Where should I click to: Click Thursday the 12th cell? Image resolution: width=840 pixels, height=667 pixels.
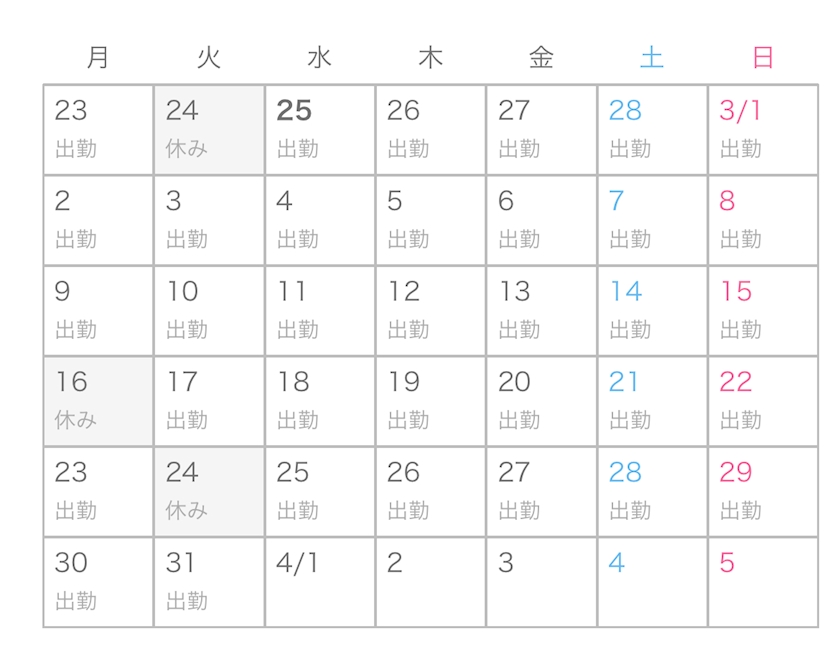pyautogui.click(x=431, y=311)
